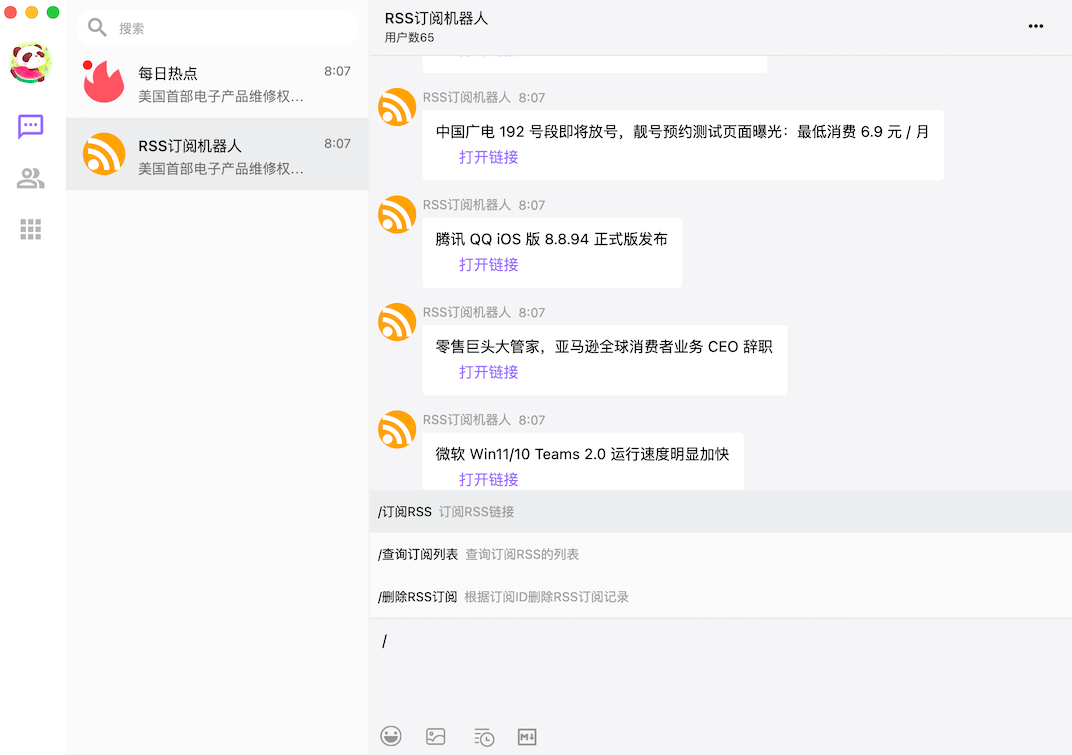Click the red unread dot on 每日热点

[x=88, y=65]
